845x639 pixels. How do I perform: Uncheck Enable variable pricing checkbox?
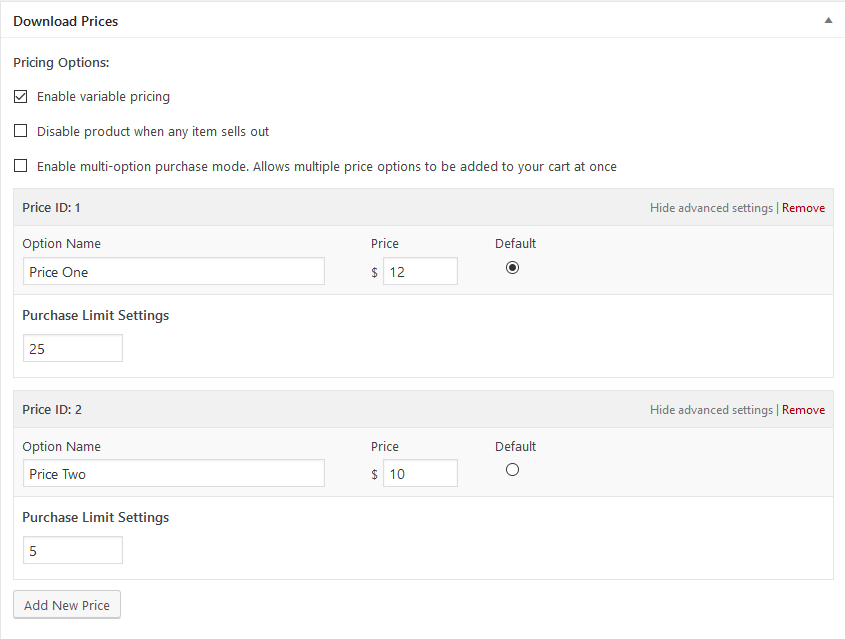coord(21,97)
